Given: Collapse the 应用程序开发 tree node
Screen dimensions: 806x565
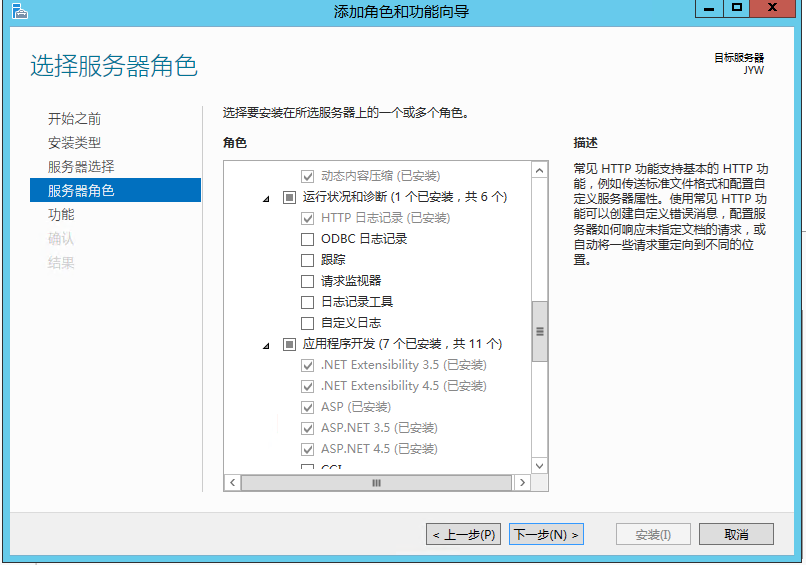Looking at the screenshot, I should point(266,345).
